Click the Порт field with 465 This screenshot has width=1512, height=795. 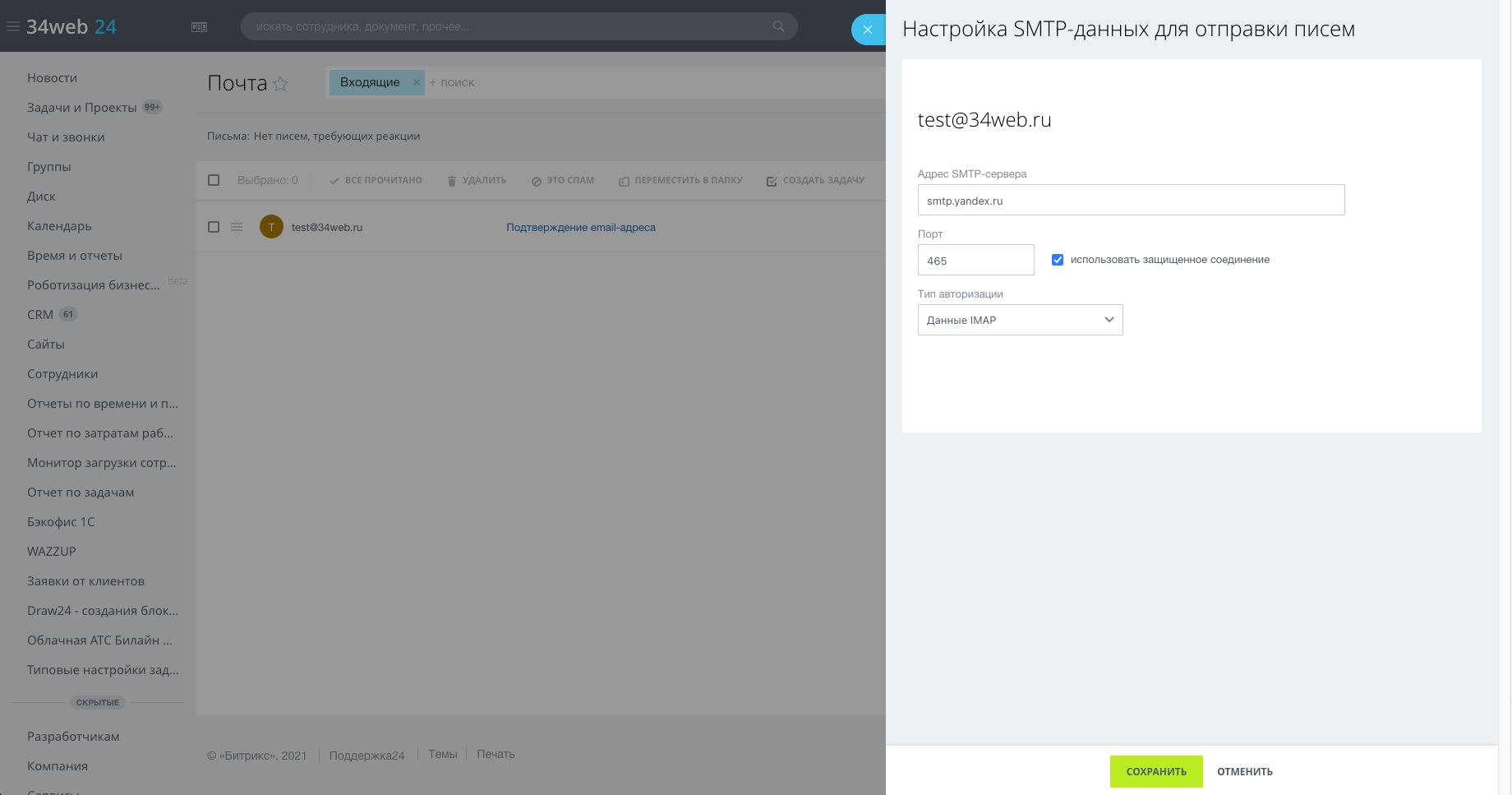pos(975,260)
